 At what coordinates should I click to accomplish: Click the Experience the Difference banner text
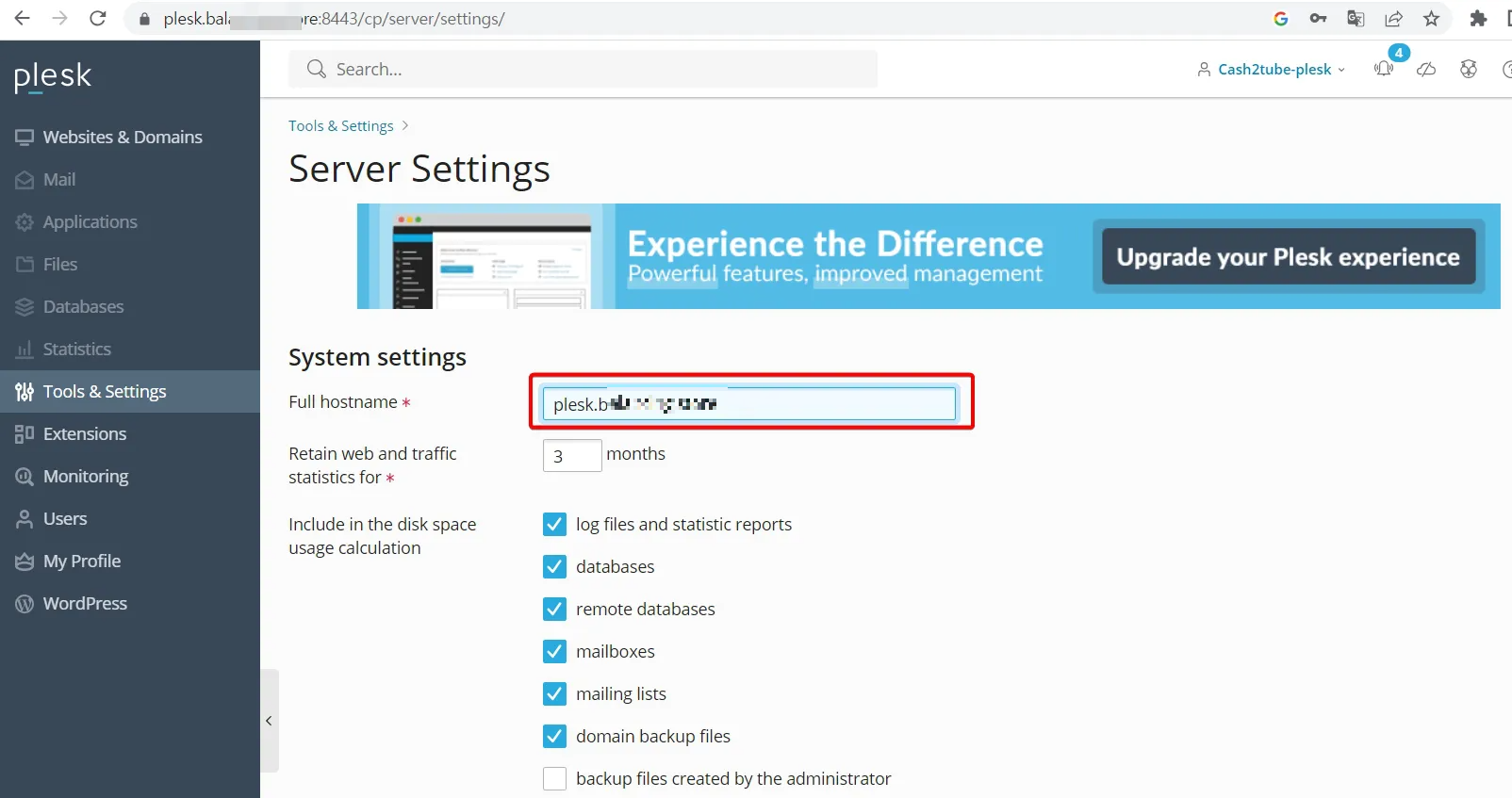coord(835,244)
